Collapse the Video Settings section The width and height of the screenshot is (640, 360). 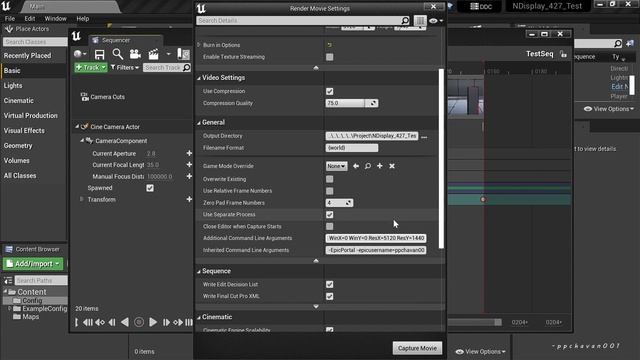point(199,78)
